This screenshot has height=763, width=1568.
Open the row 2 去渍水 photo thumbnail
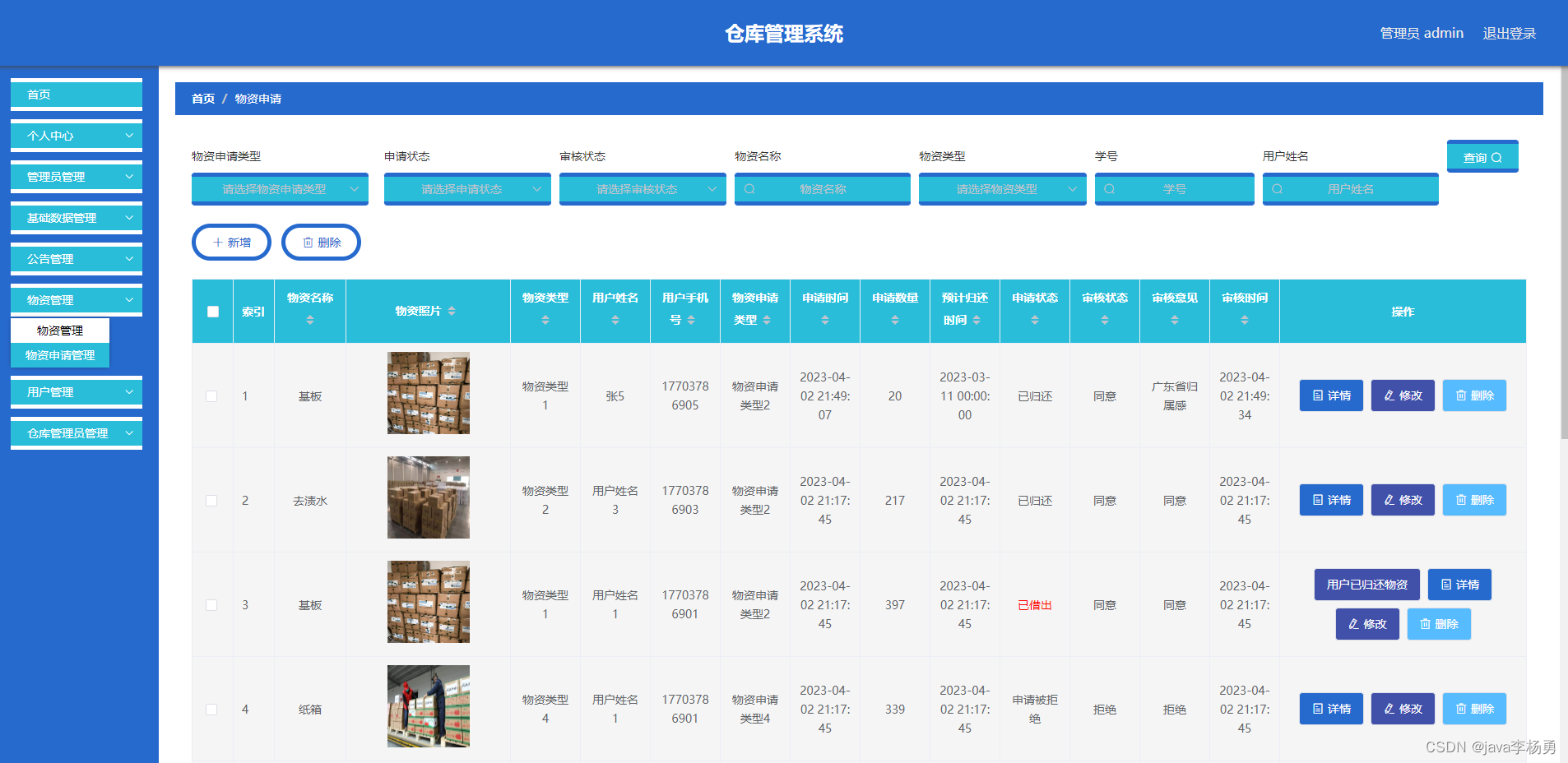[x=429, y=497]
